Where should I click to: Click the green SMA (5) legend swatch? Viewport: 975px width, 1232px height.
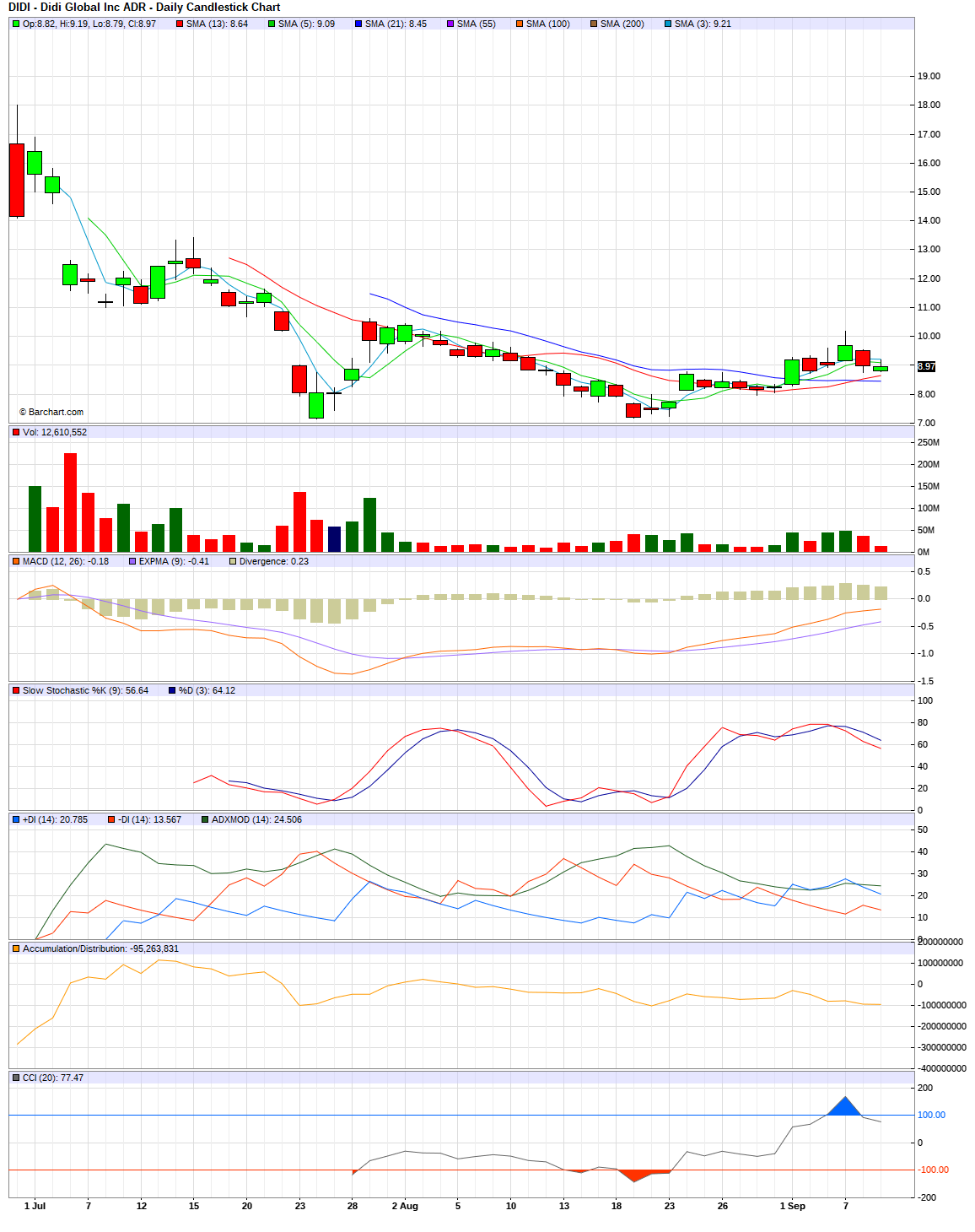tap(272, 24)
